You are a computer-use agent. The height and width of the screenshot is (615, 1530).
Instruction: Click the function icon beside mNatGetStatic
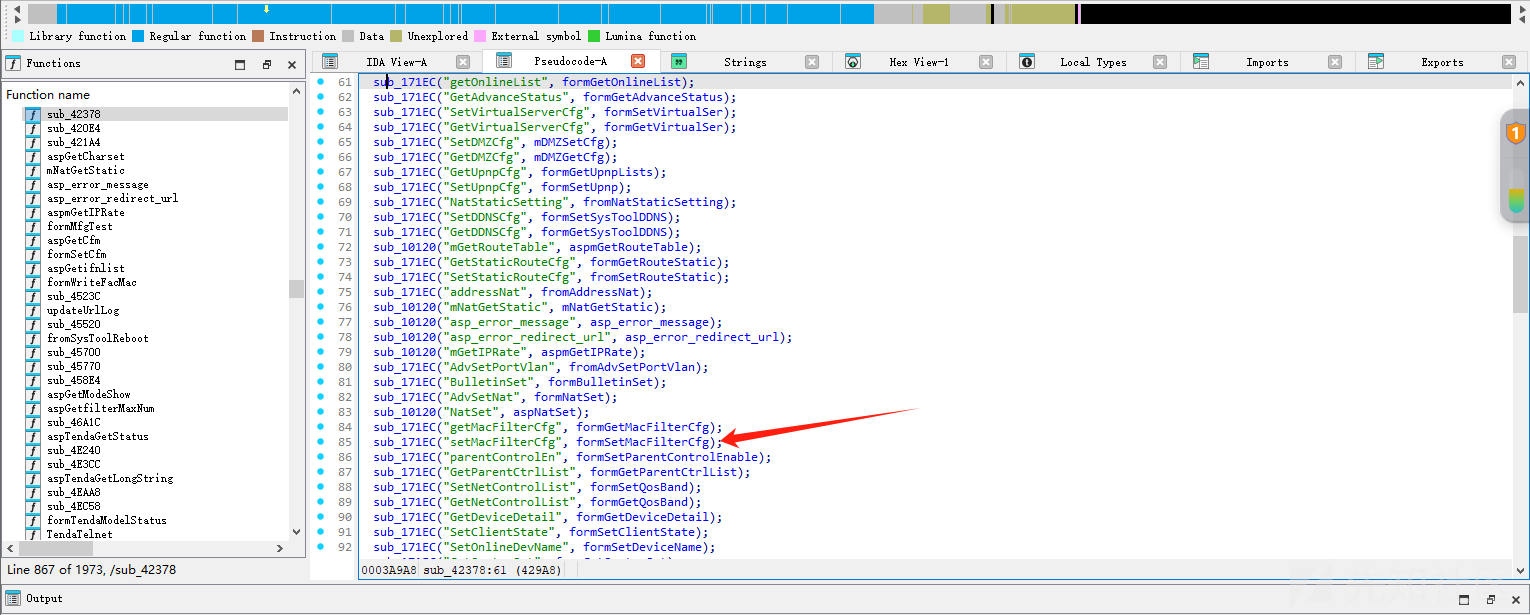[x=33, y=170]
